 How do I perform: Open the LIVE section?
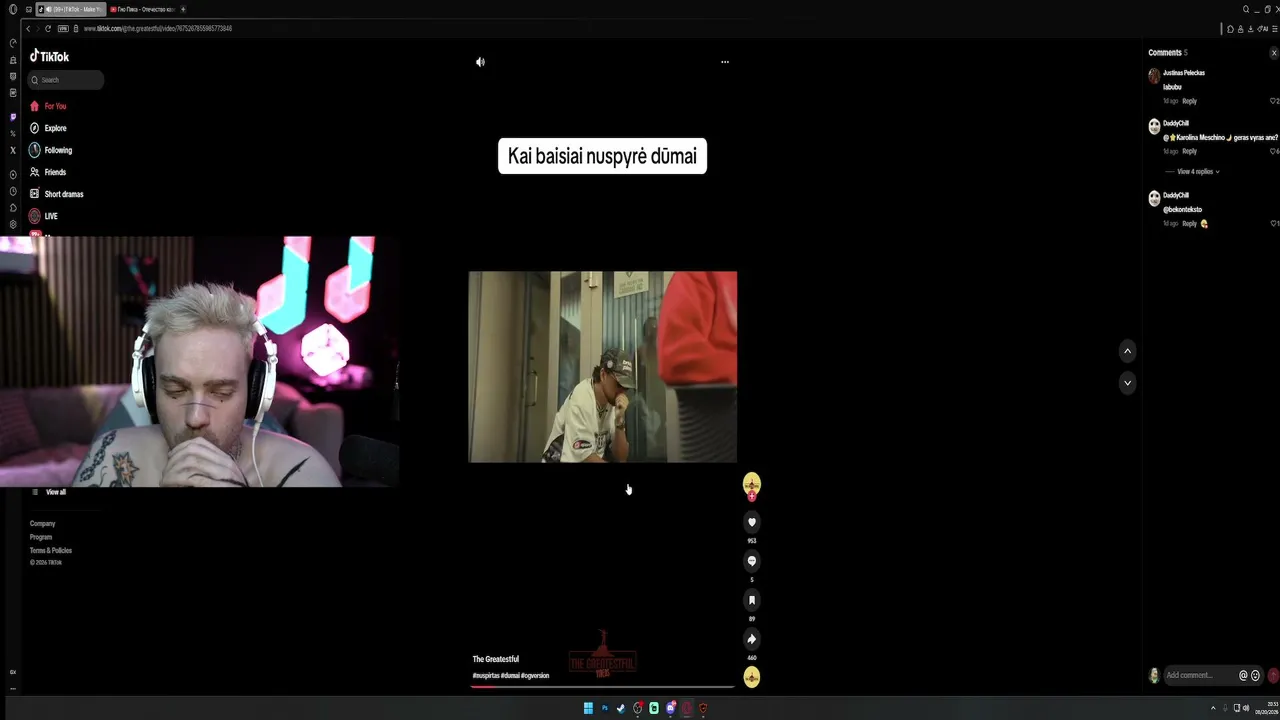coord(44,216)
